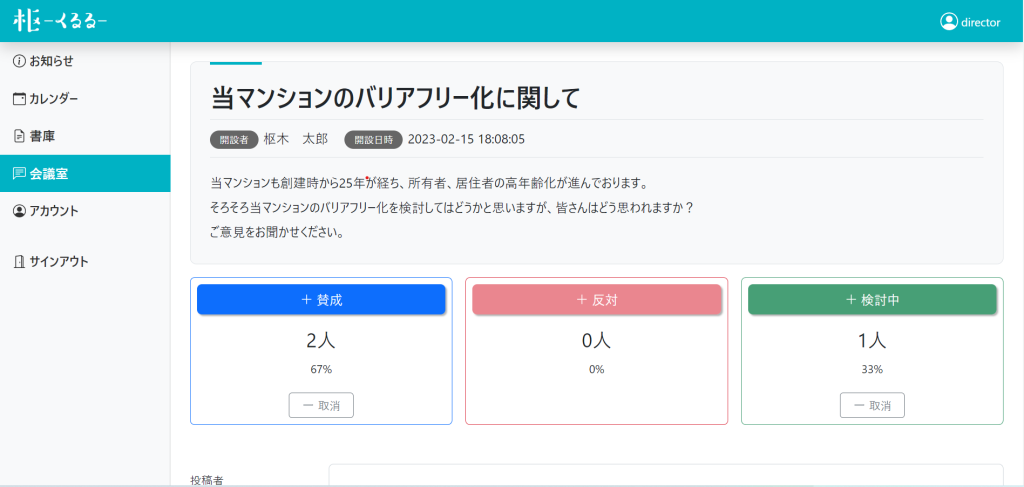
Task: Click the director user avatar icon
Action: coord(948,22)
